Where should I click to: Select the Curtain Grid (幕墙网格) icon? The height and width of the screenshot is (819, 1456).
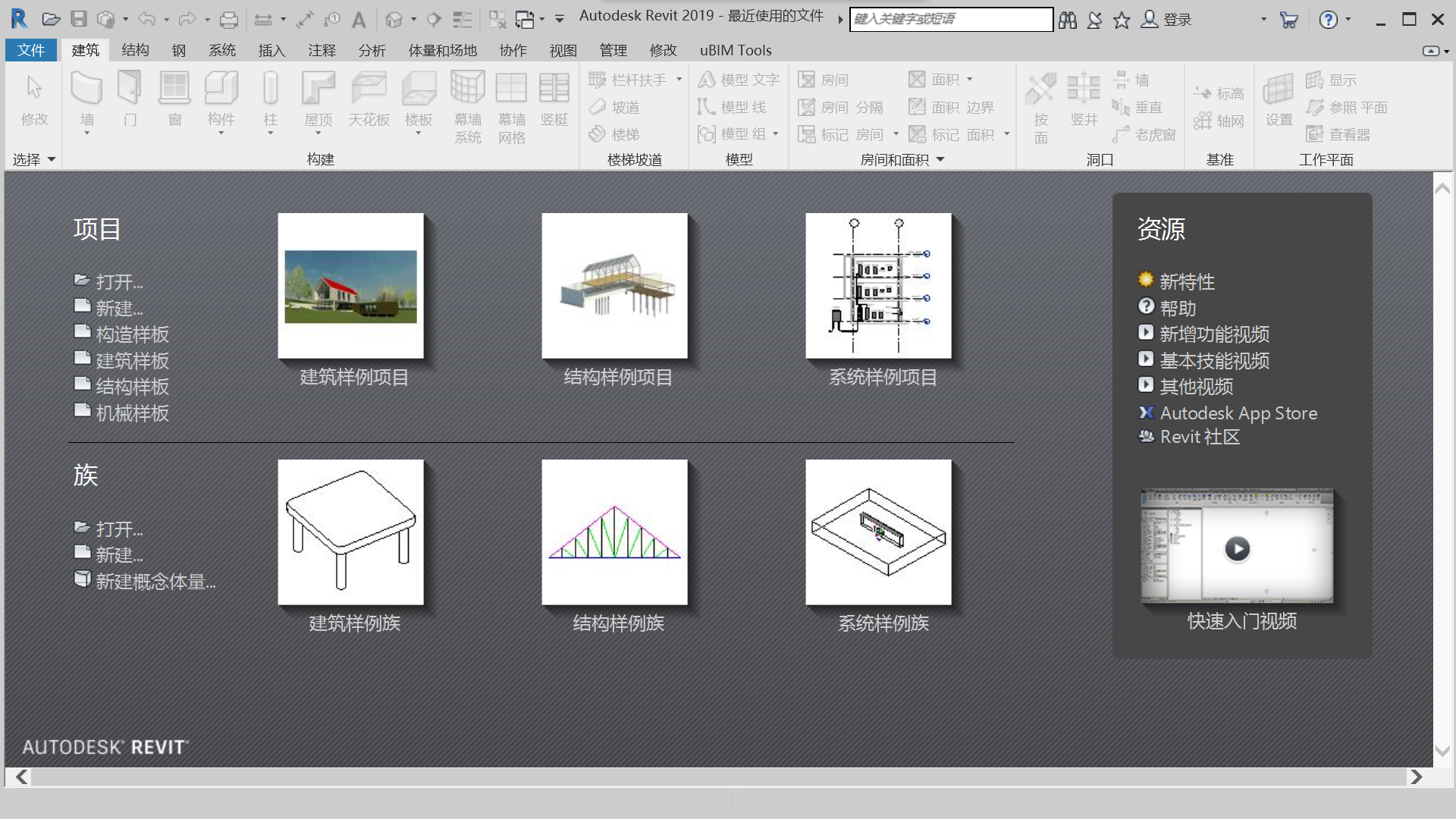(511, 89)
